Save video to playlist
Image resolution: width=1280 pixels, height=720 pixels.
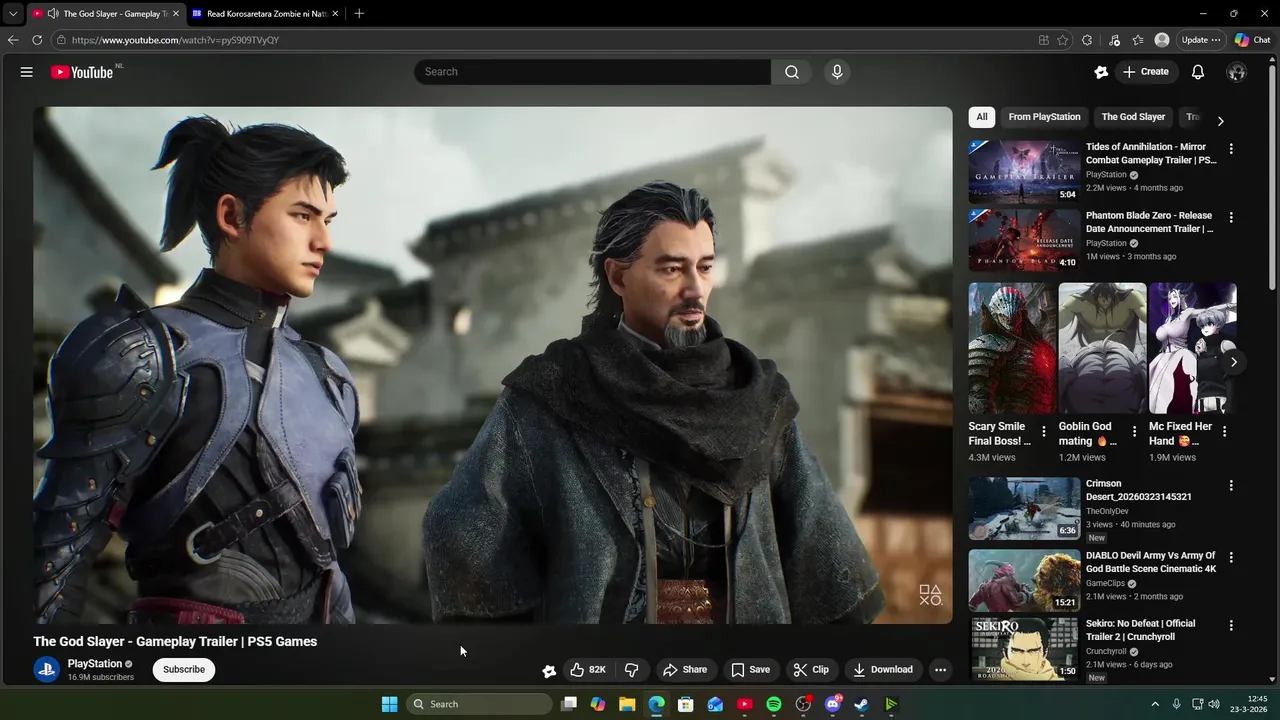point(750,670)
